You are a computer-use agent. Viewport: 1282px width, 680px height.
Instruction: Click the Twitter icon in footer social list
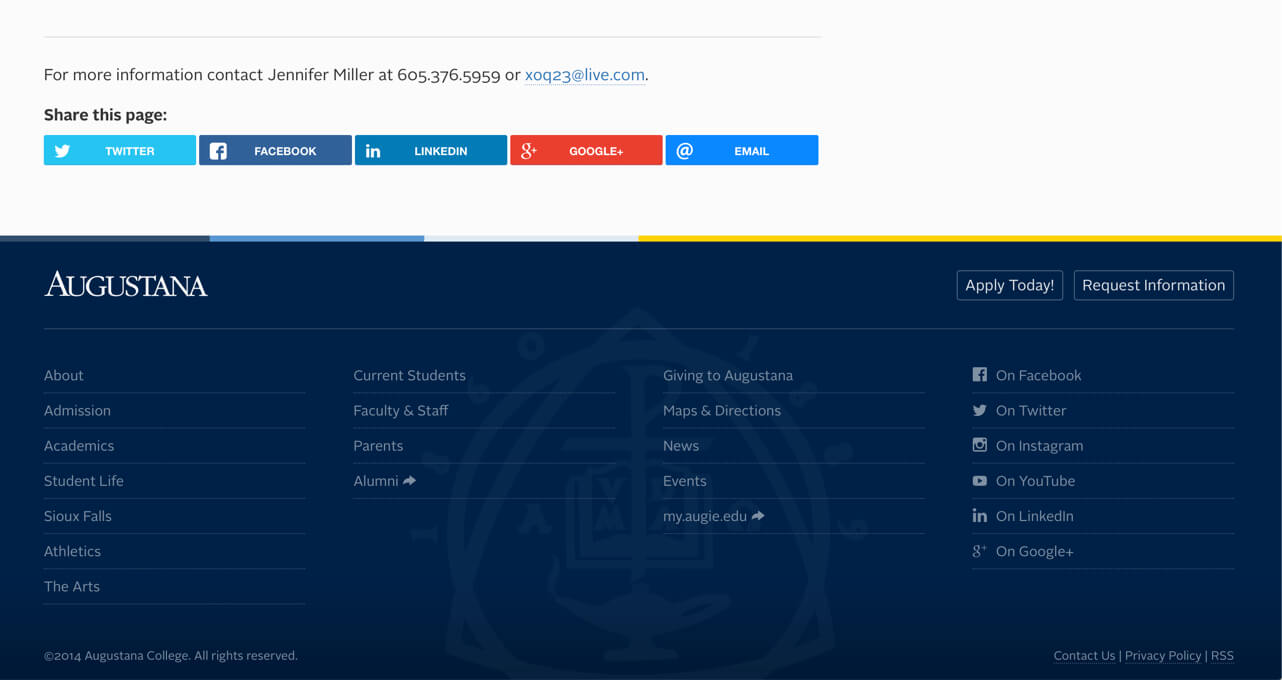979,410
